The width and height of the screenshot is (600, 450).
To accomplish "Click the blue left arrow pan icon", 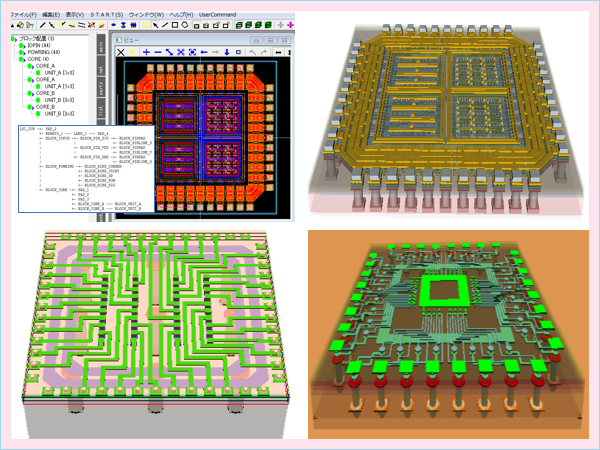I will pyautogui.click(x=204, y=51).
